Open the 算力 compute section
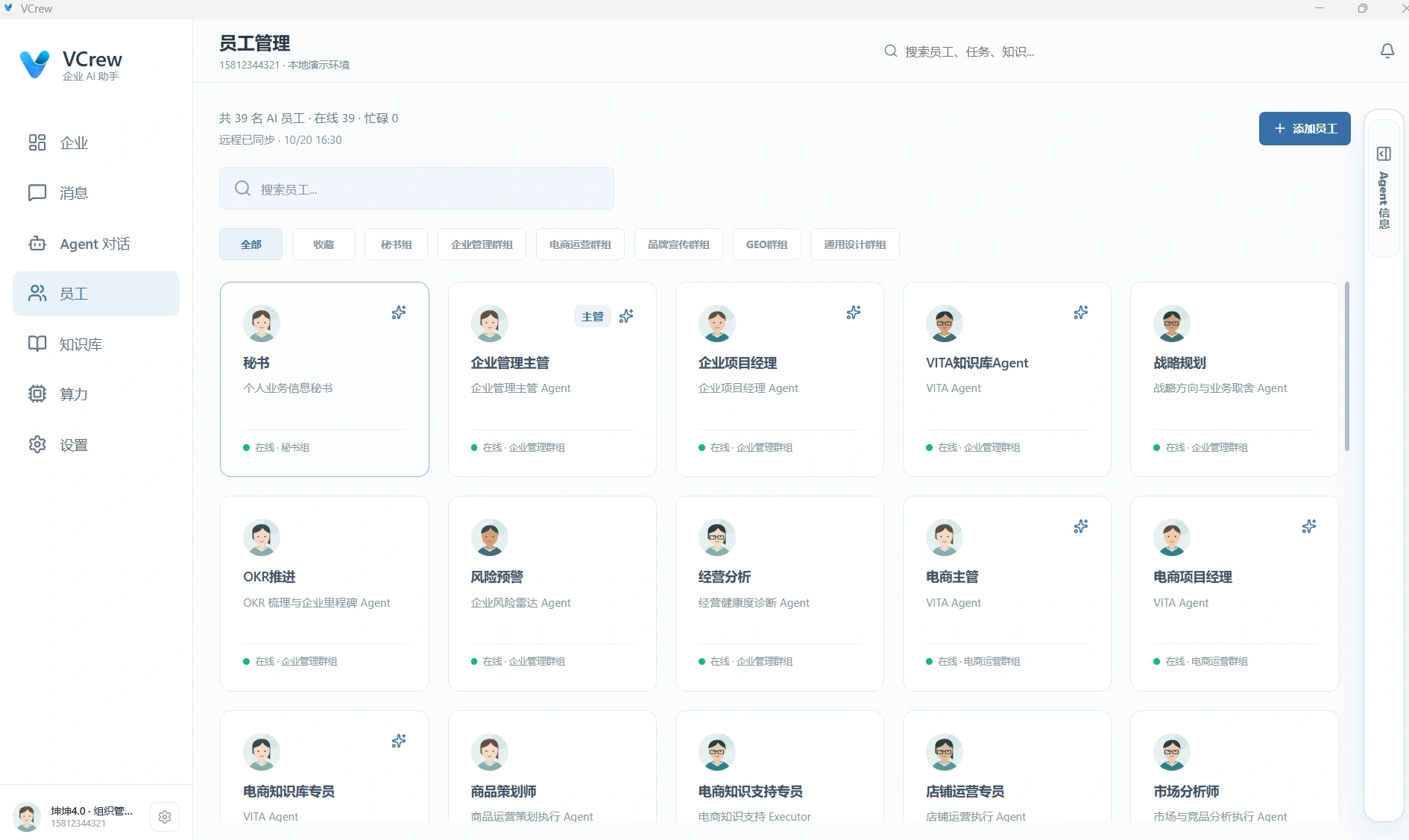 (x=95, y=394)
